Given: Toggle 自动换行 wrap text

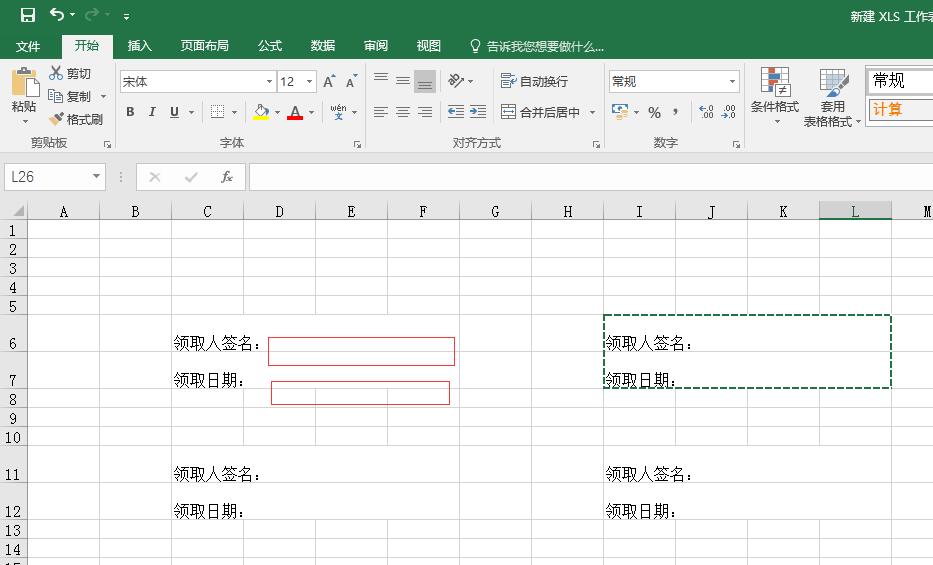Looking at the screenshot, I should [534, 81].
